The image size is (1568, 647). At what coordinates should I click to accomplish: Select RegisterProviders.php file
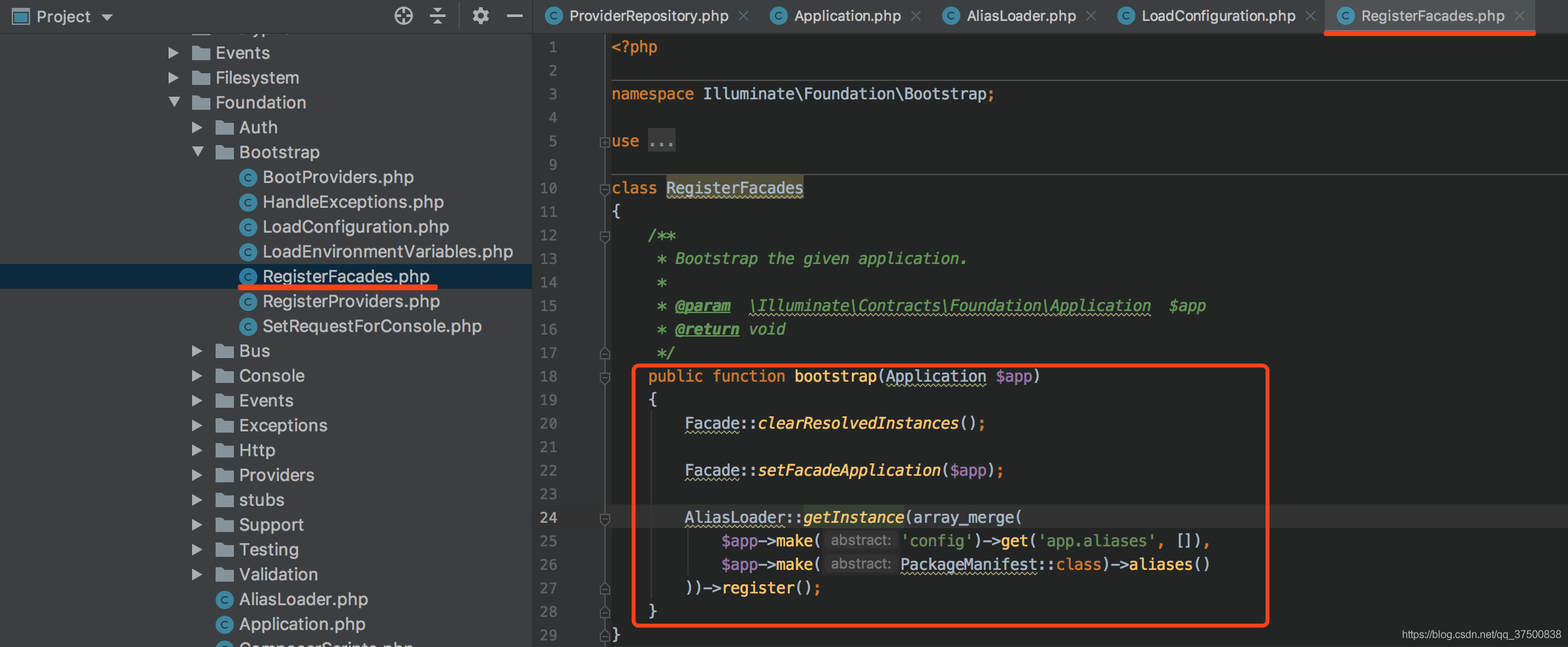point(351,301)
